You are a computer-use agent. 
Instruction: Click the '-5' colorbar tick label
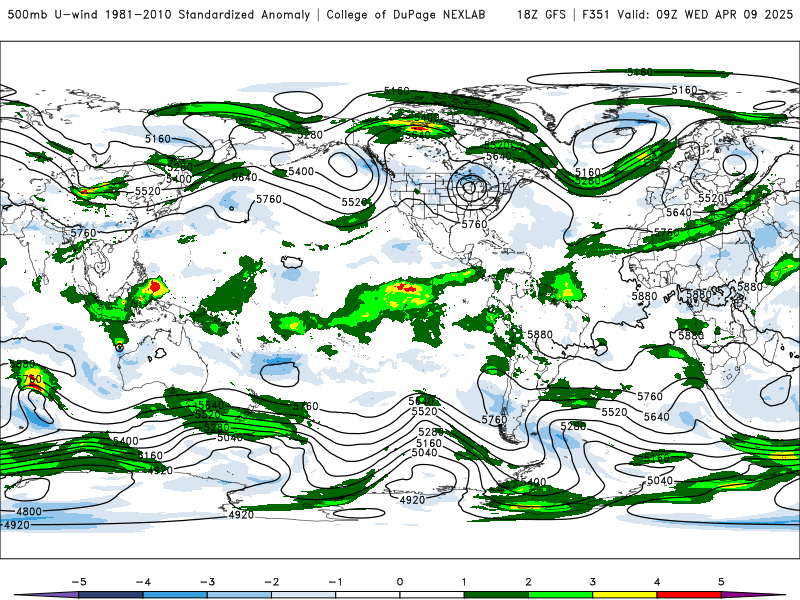click(79, 582)
